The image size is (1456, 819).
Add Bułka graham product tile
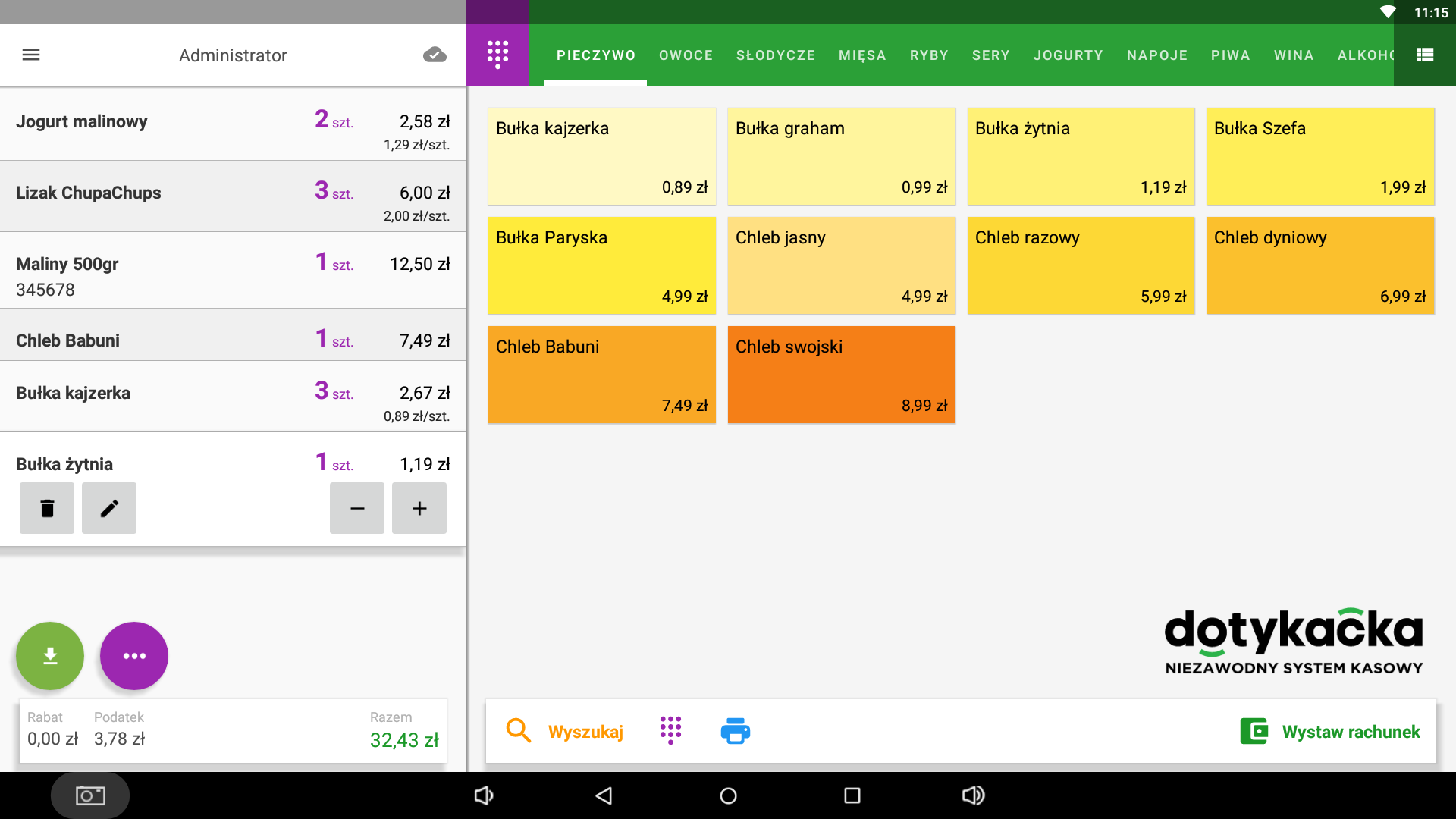click(x=841, y=156)
